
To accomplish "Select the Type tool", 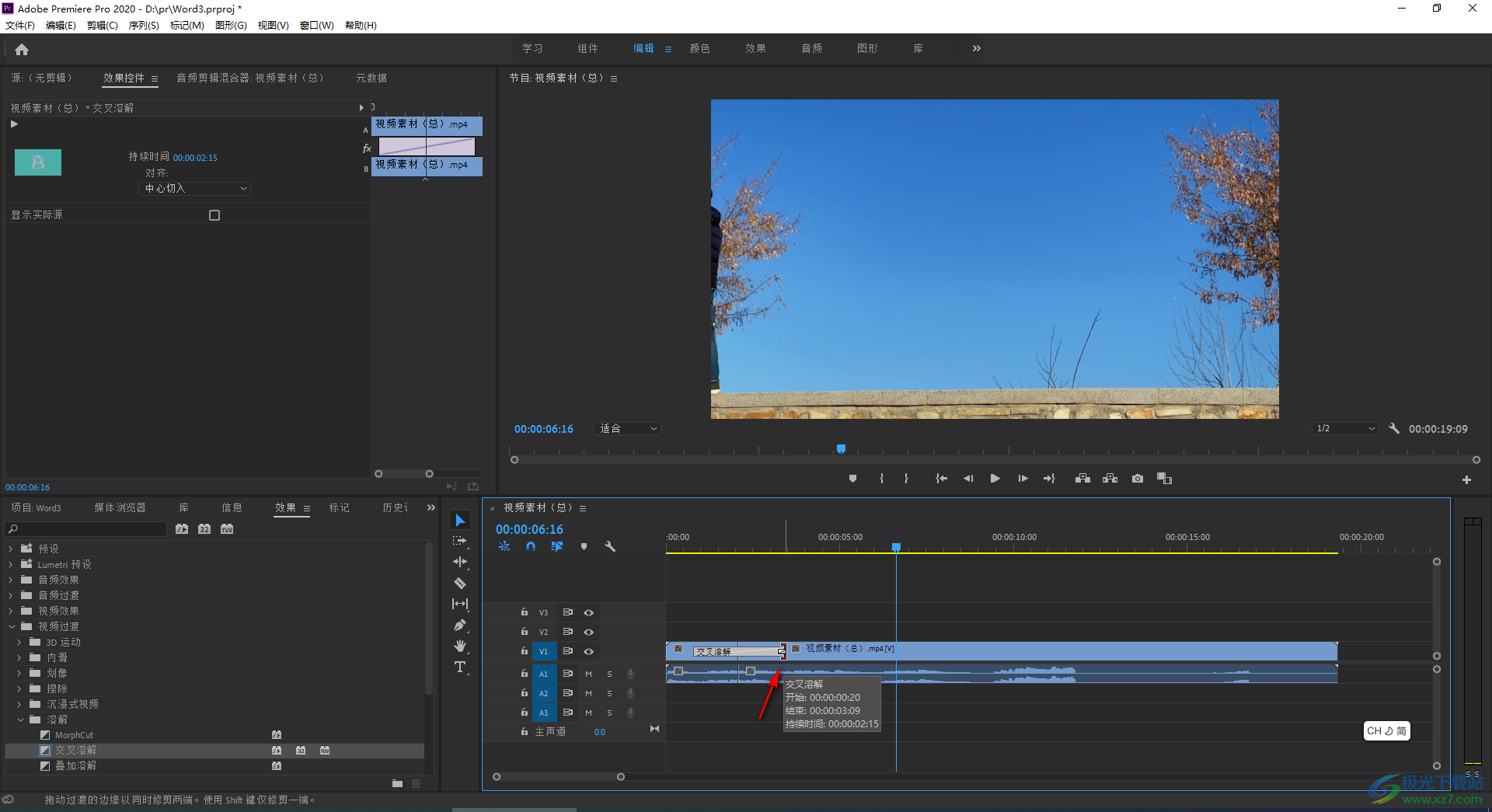I will 460,667.
